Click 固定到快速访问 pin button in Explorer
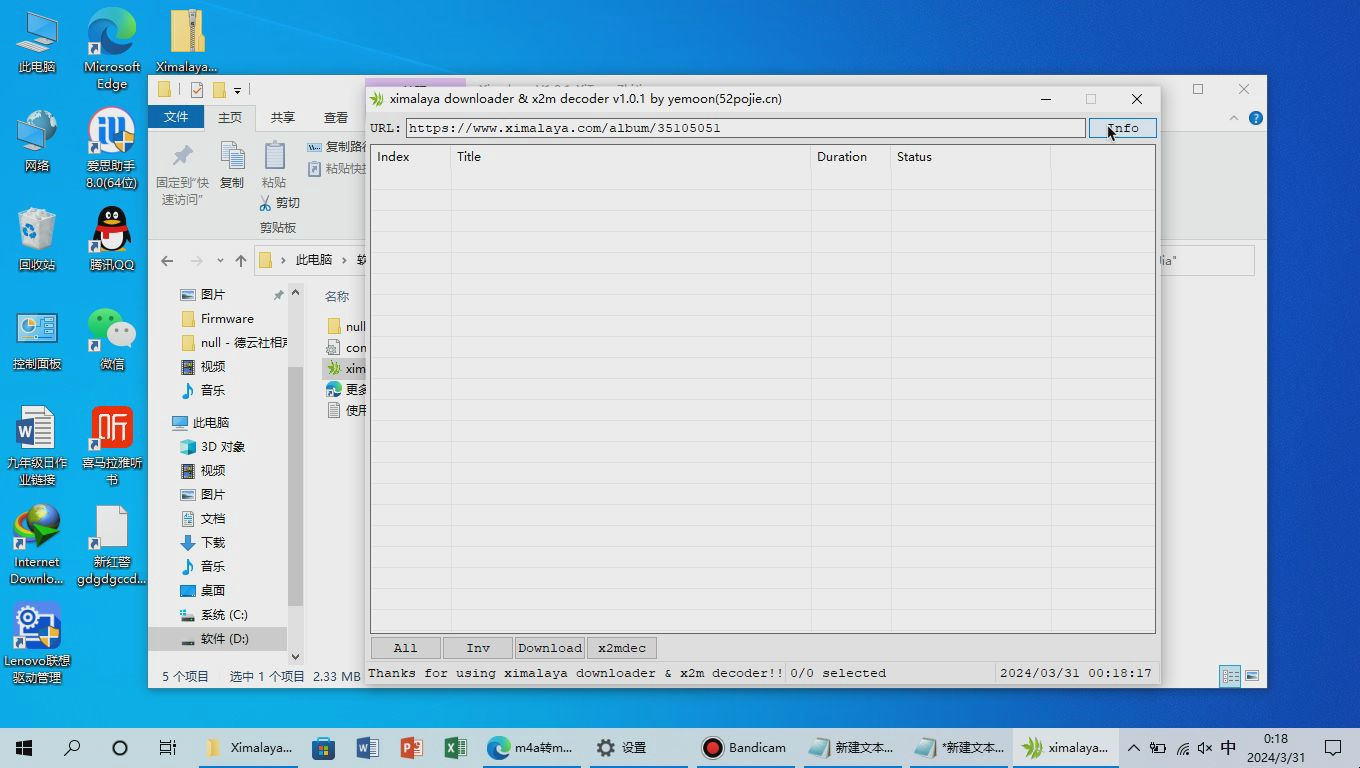 (181, 174)
